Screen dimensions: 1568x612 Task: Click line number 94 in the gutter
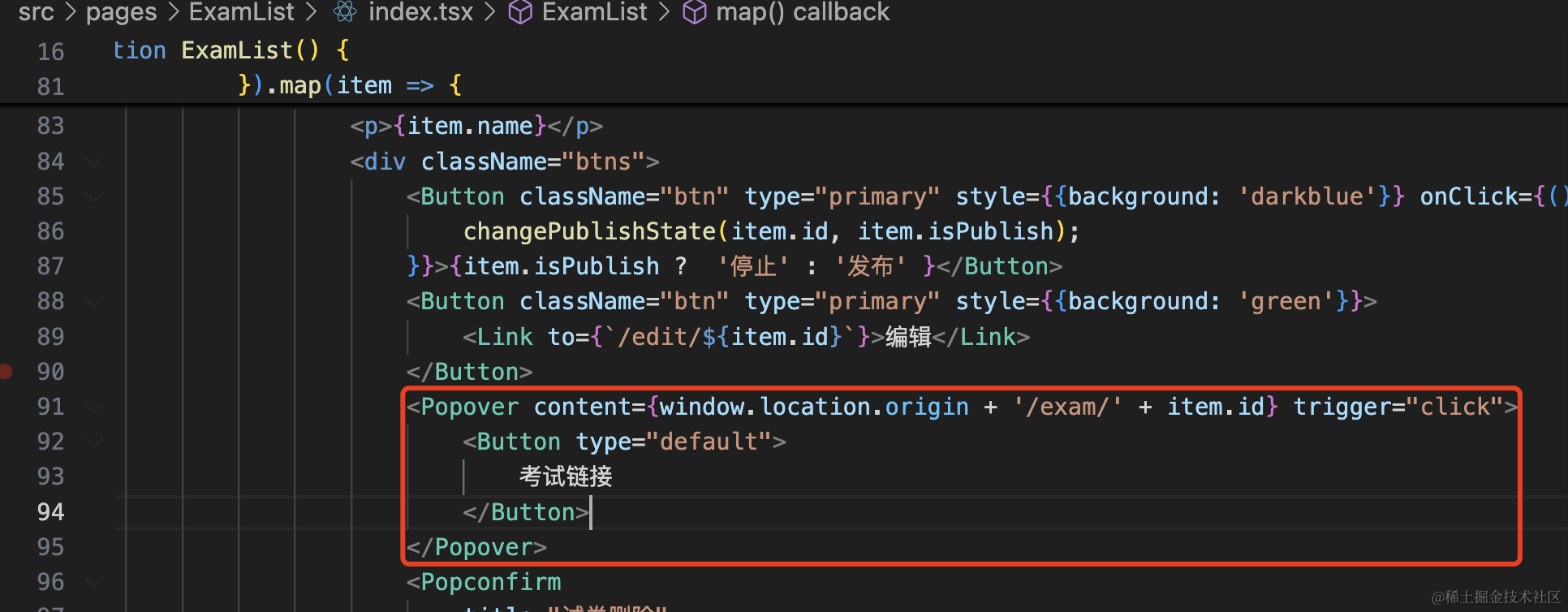point(50,512)
